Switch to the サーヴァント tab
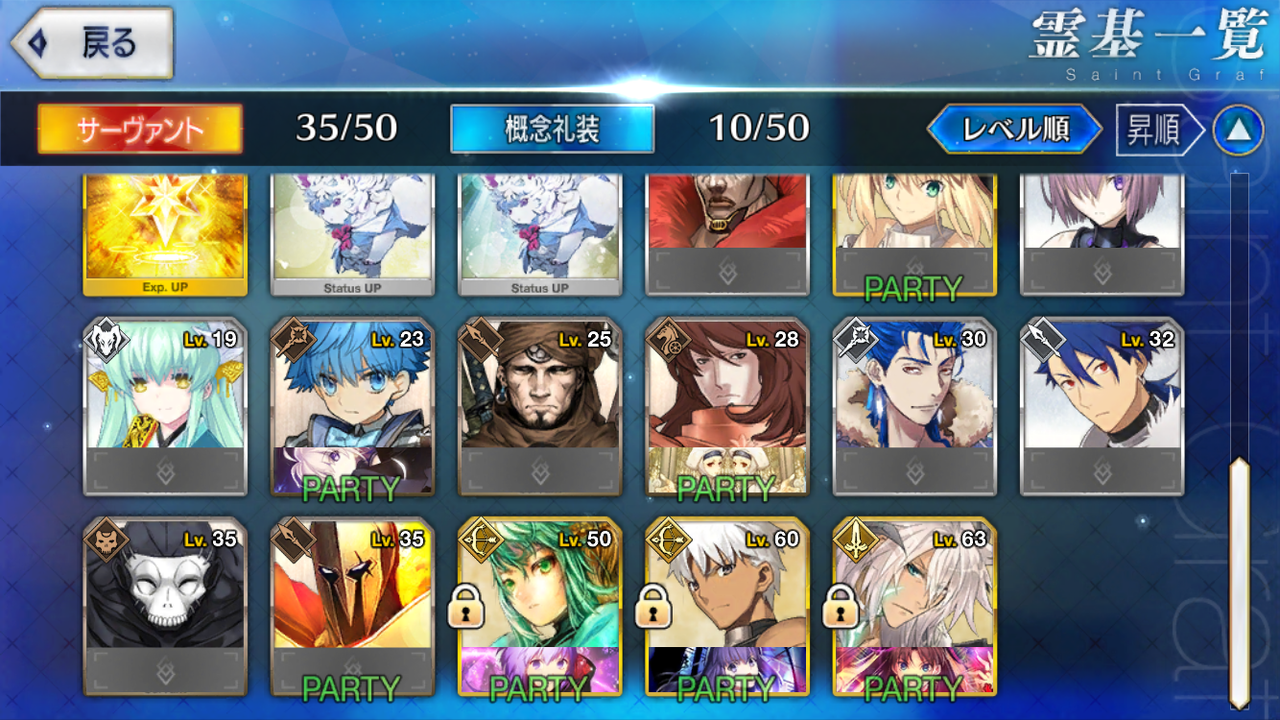This screenshot has height=720, width=1280. (140, 129)
